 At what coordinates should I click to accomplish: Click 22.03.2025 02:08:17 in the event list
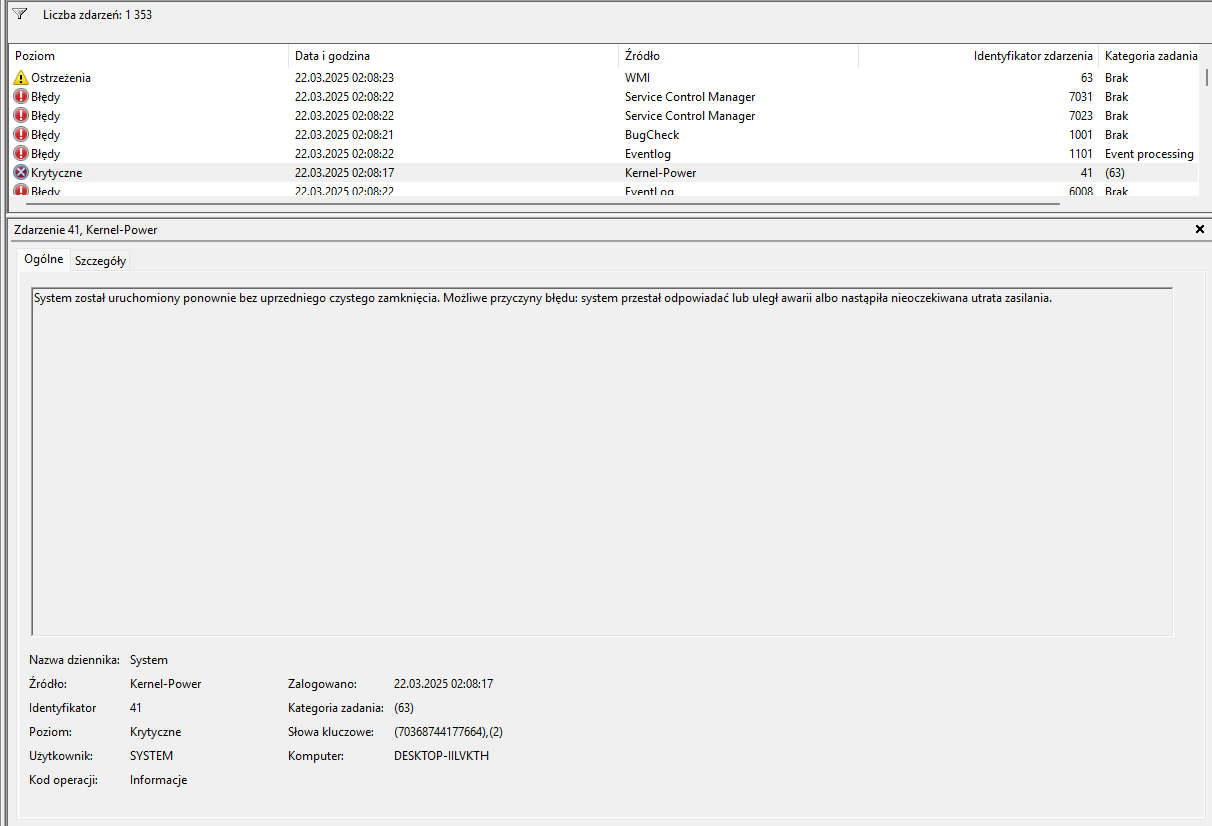(x=344, y=173)
